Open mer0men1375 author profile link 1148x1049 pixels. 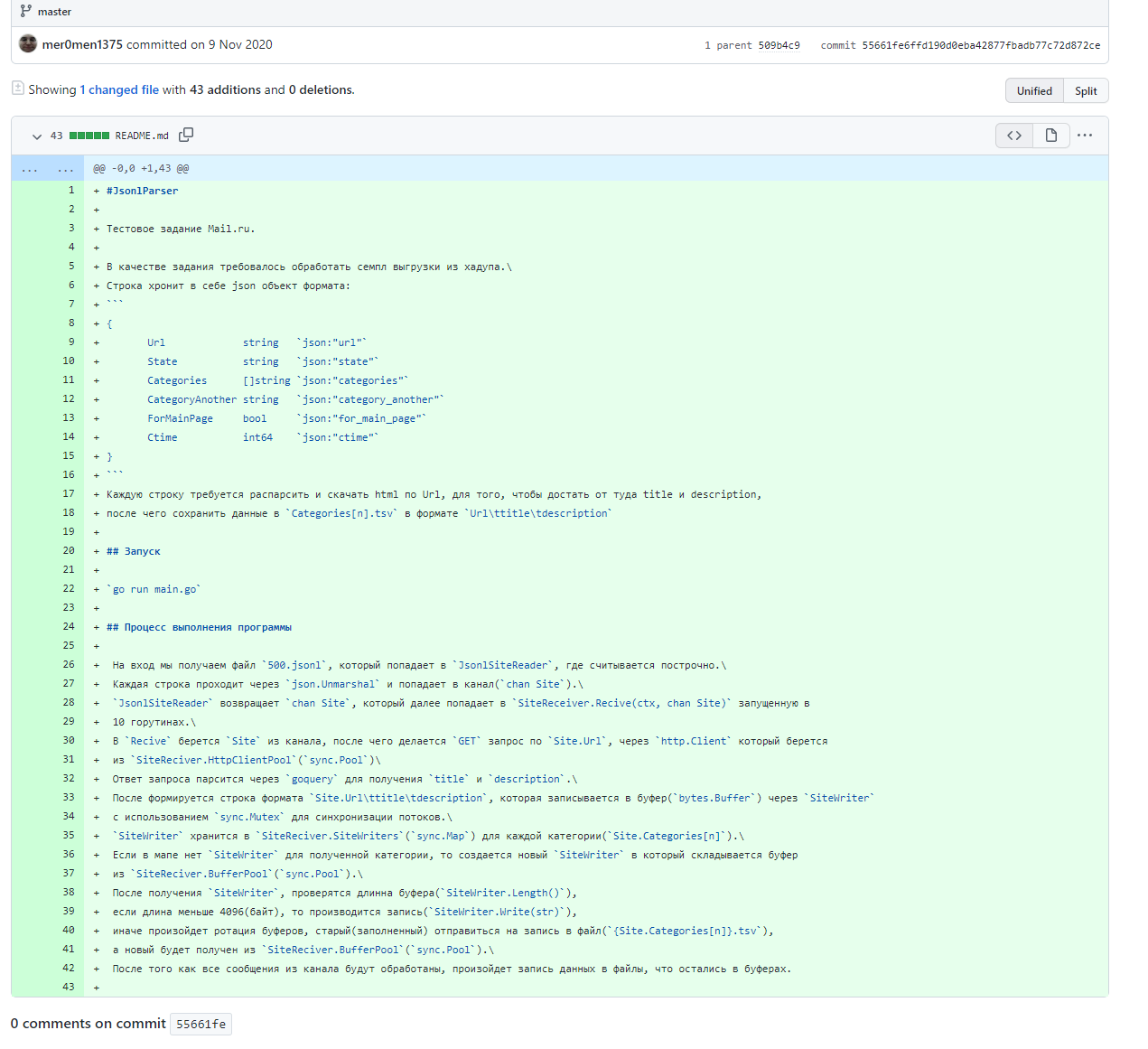pyautogui.click(x=82, y=44)
